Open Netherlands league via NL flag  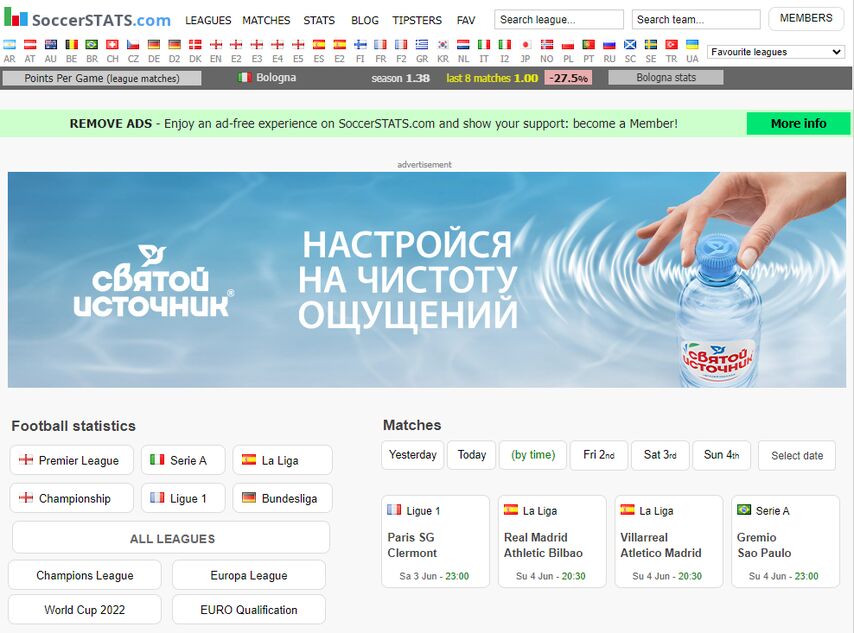point(463,45)
